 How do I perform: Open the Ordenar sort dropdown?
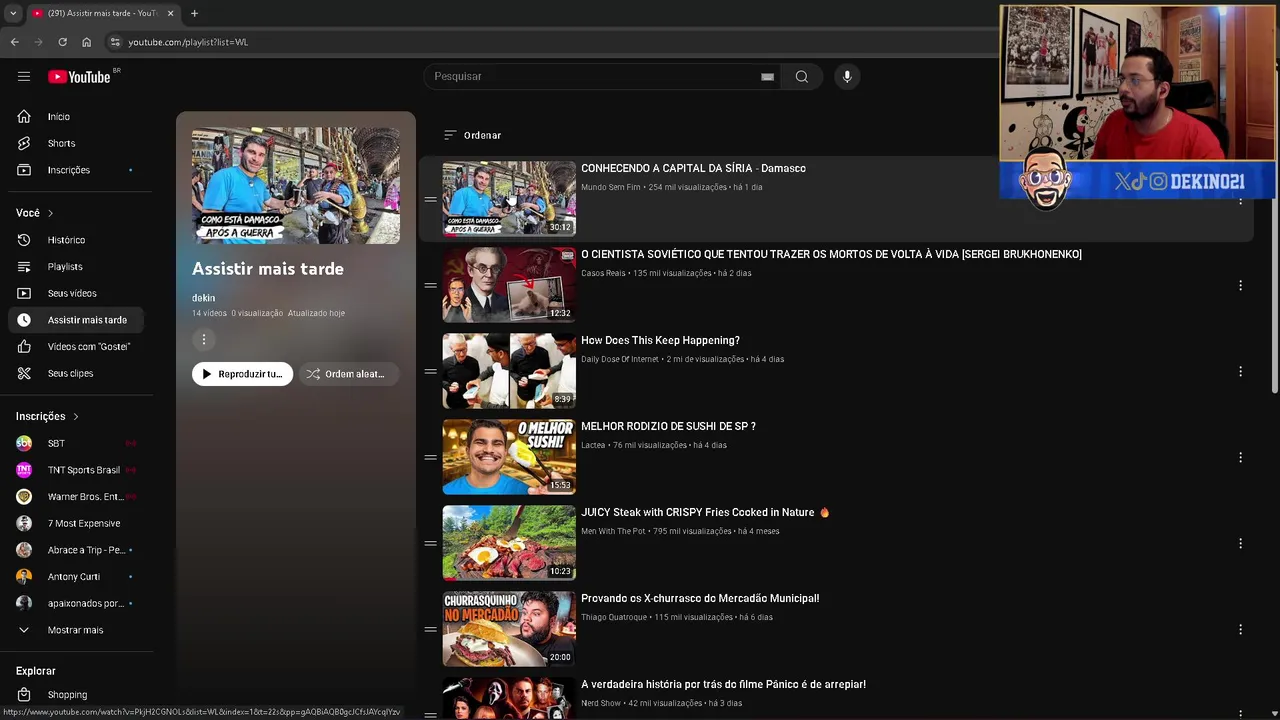coord(472,135)
